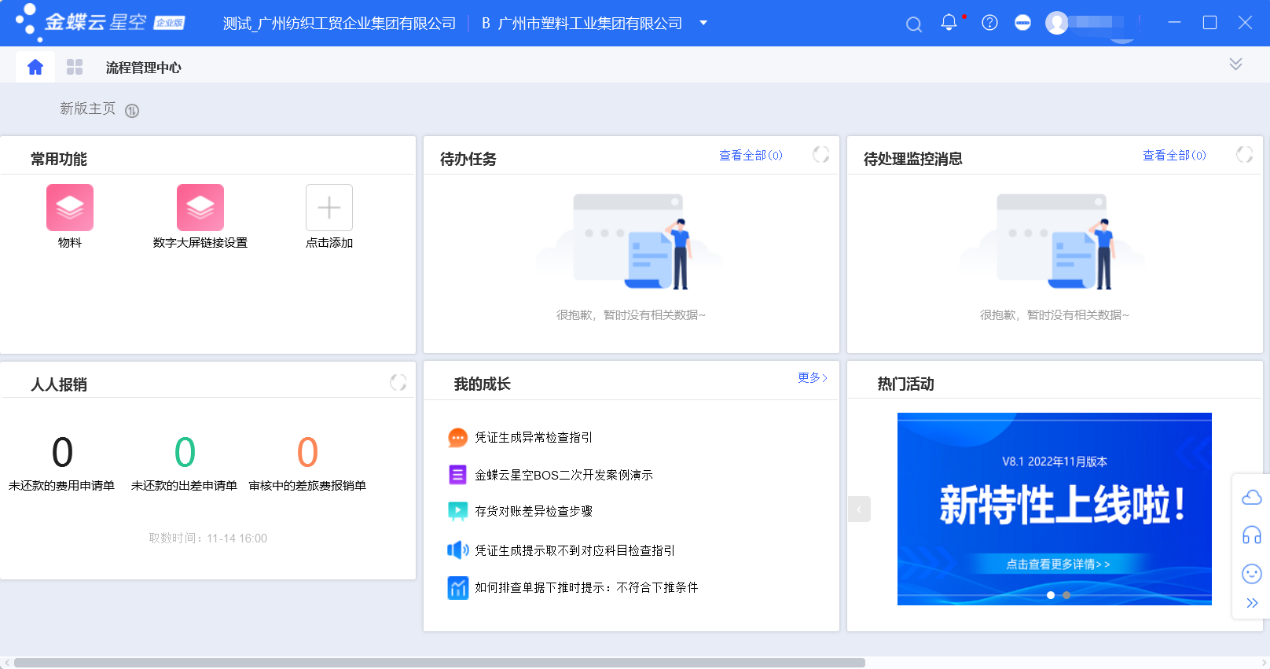Refresh the 人人报销 panel

pos(398,382)
